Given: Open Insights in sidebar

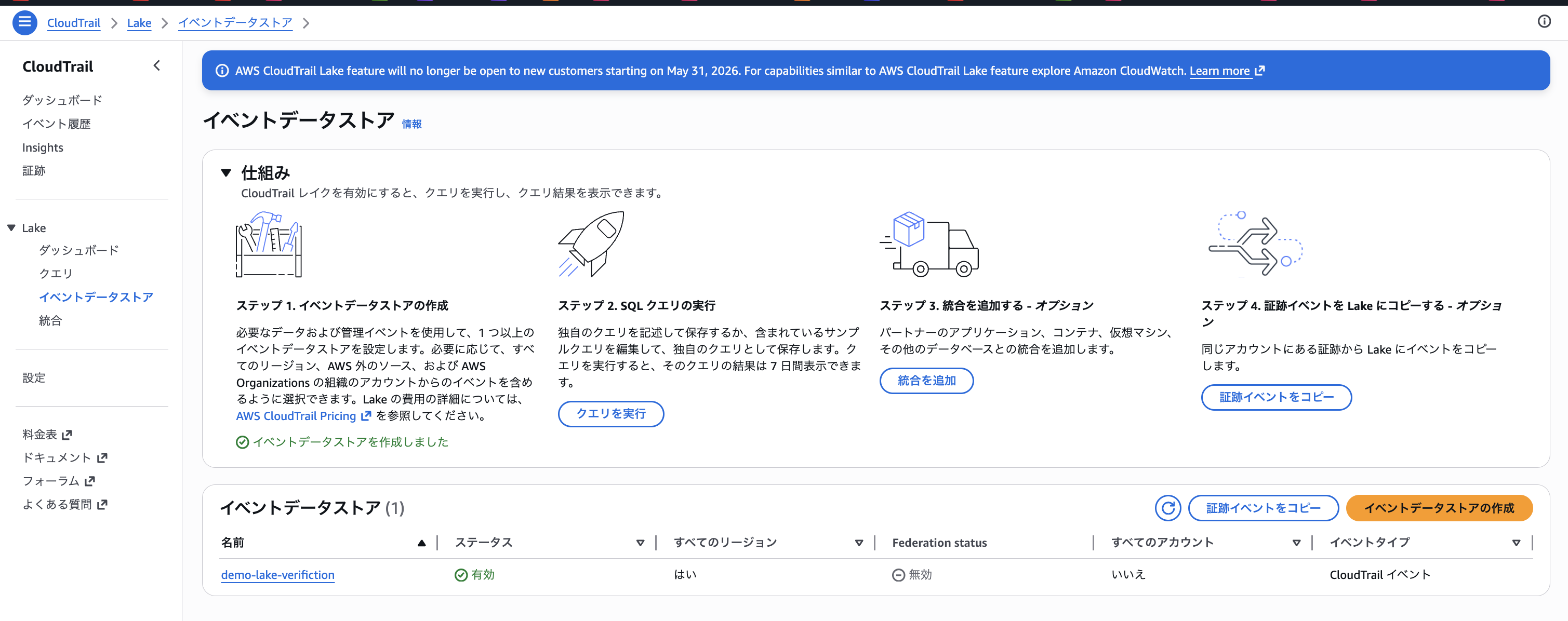Looking at the screenshot, I should tap(43, 148).
